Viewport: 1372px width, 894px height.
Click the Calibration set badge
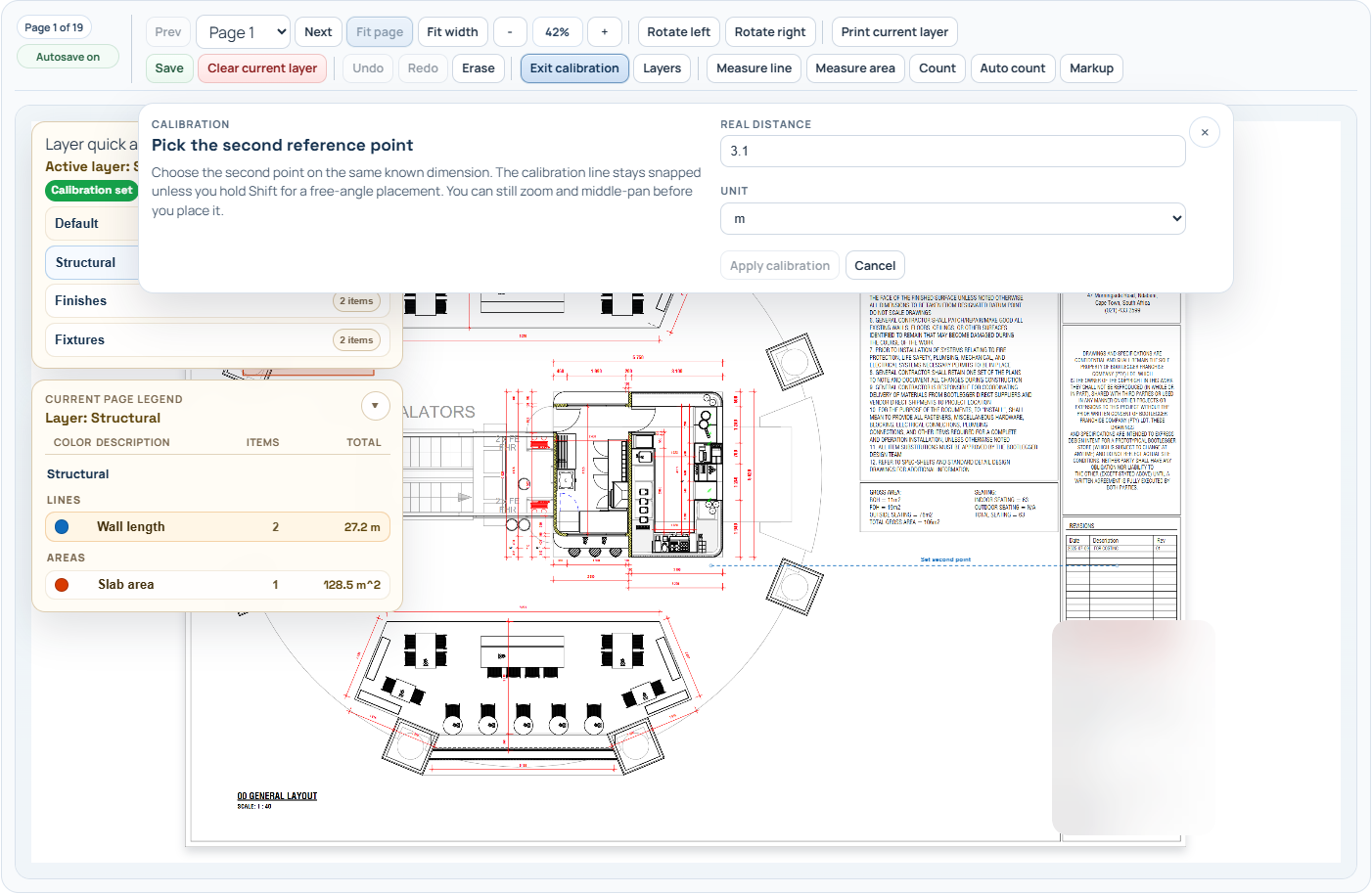click(x=92, y=190)
